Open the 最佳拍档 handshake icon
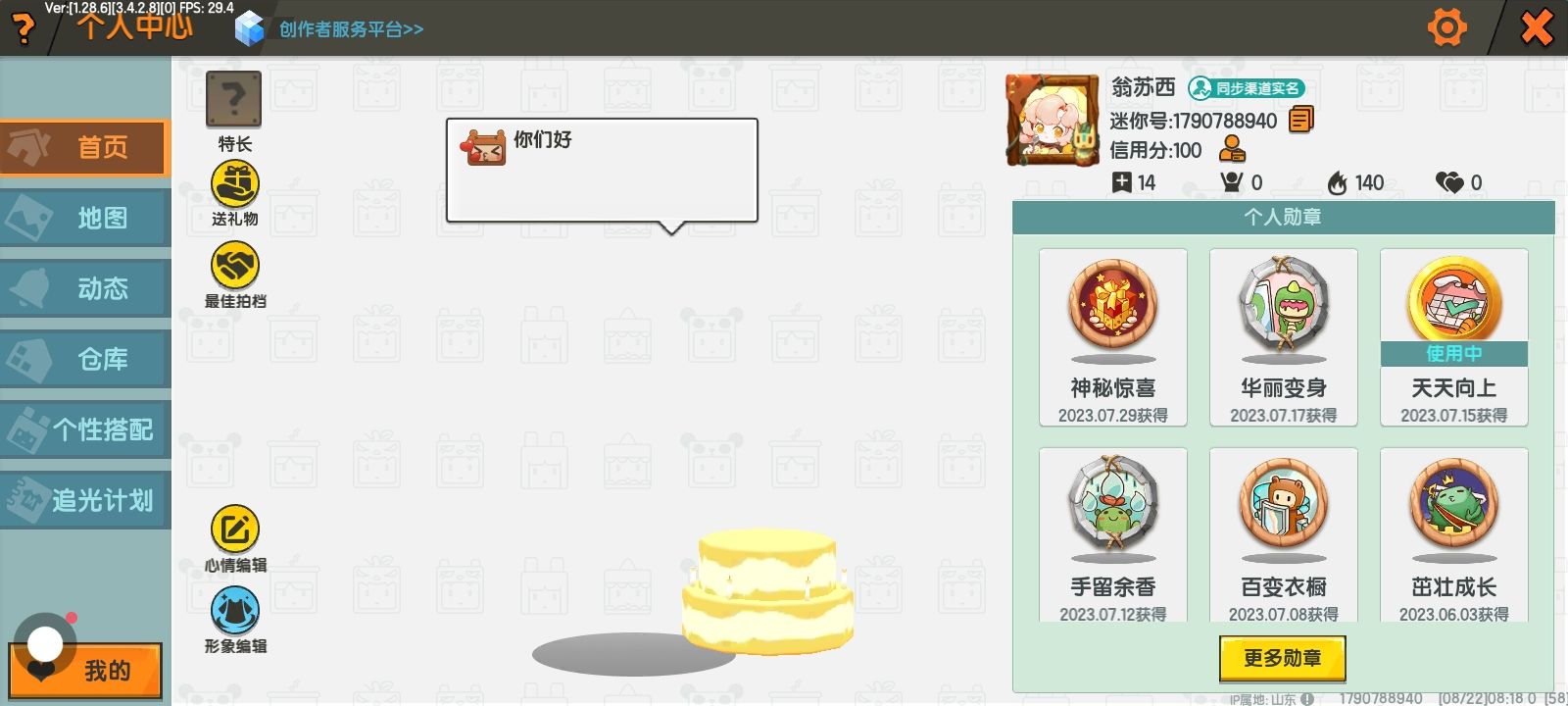Screen dimensions: 1568x706 click(235, 266)
